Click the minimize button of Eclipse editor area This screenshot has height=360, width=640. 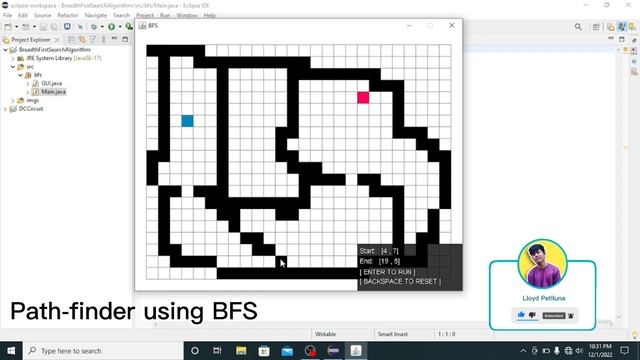pyautogui.click(x=611, y=39)
